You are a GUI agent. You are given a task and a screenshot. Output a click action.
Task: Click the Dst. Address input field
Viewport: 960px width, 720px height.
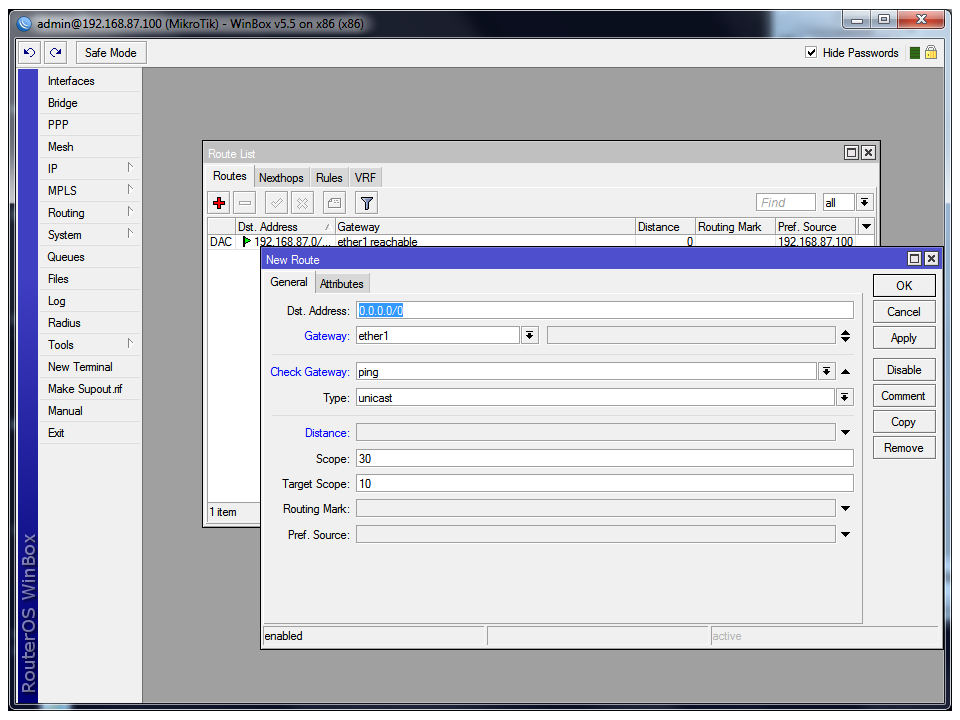pos(604,311)
